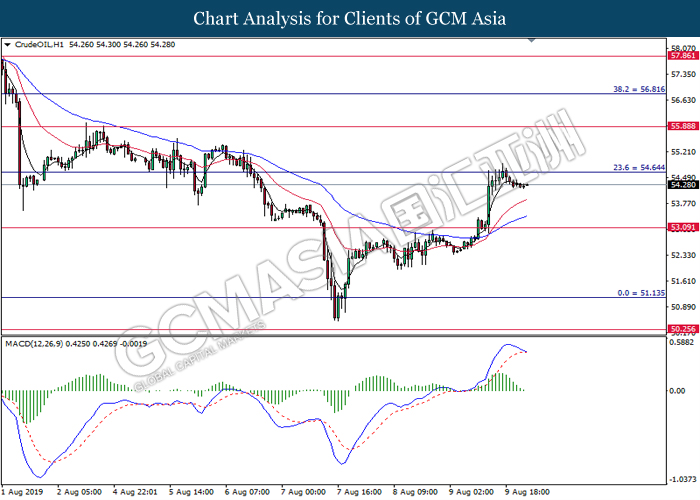Click the 7 Aug 00:00 time label

click(304, 492)
